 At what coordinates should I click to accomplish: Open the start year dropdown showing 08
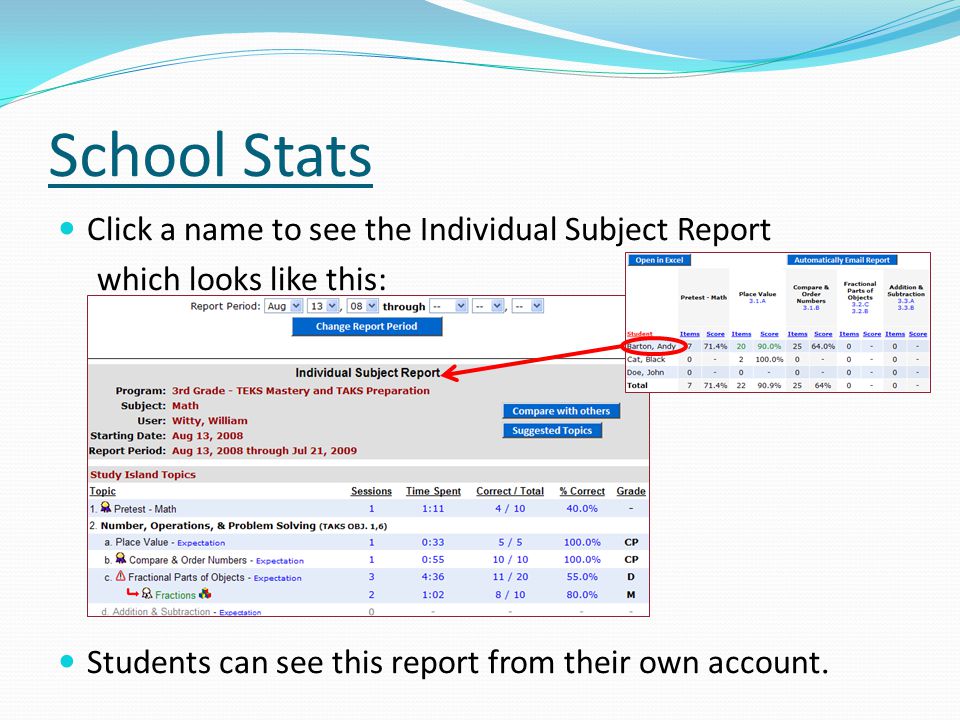pyautogui.click(x=362, y=306)
